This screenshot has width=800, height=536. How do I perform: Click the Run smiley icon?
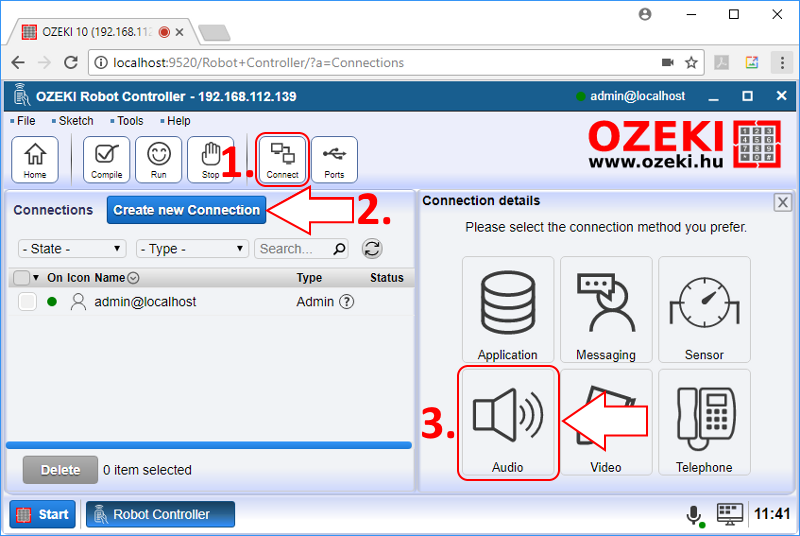(x=159, y=160)
